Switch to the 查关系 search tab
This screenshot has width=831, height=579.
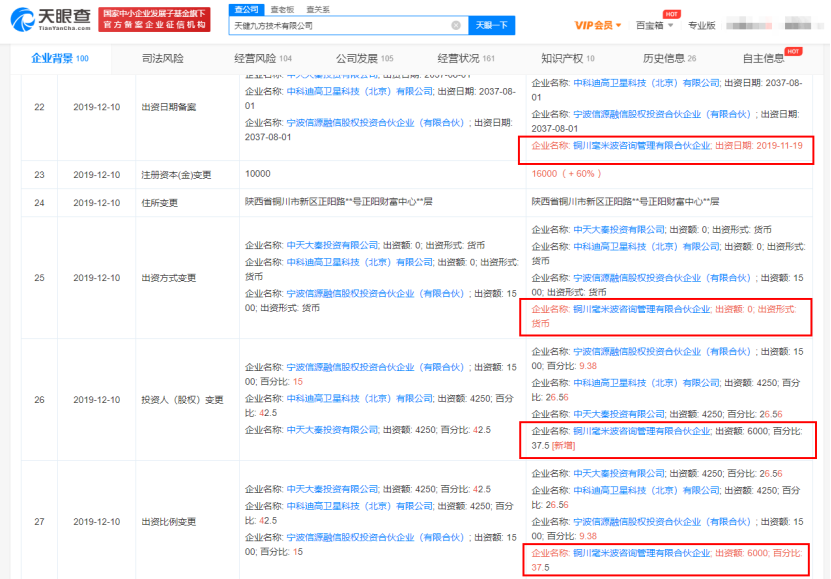tap(318, 10)
